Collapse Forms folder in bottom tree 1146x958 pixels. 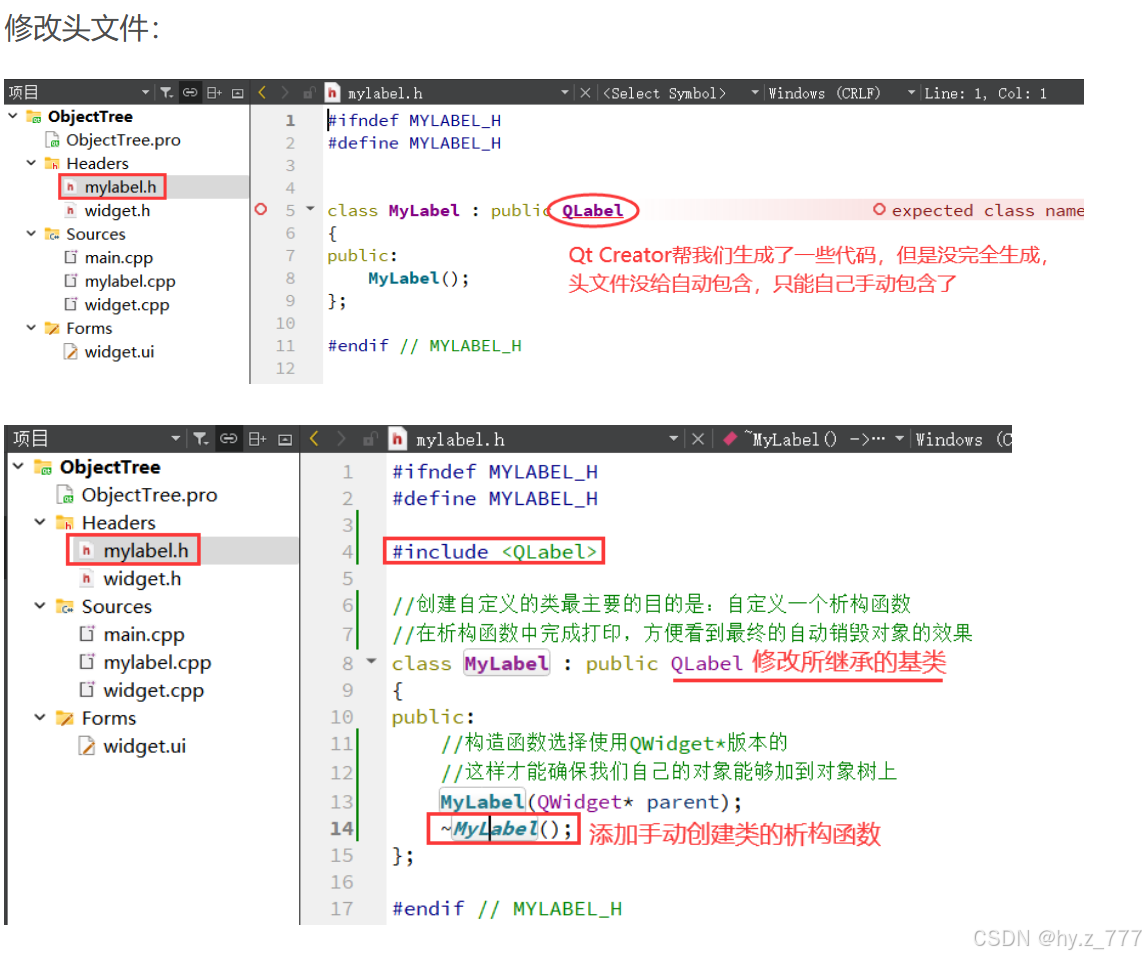40,717
